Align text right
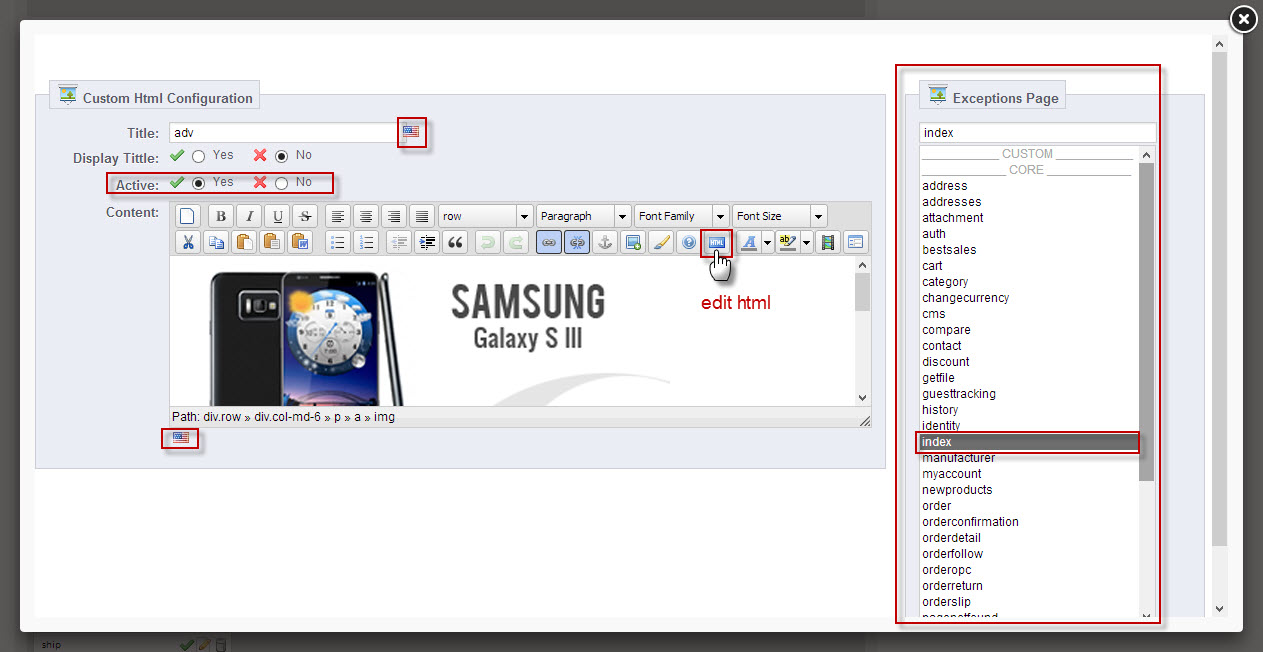Viewport: 1263px width, 652px height. tap(394, 216)
